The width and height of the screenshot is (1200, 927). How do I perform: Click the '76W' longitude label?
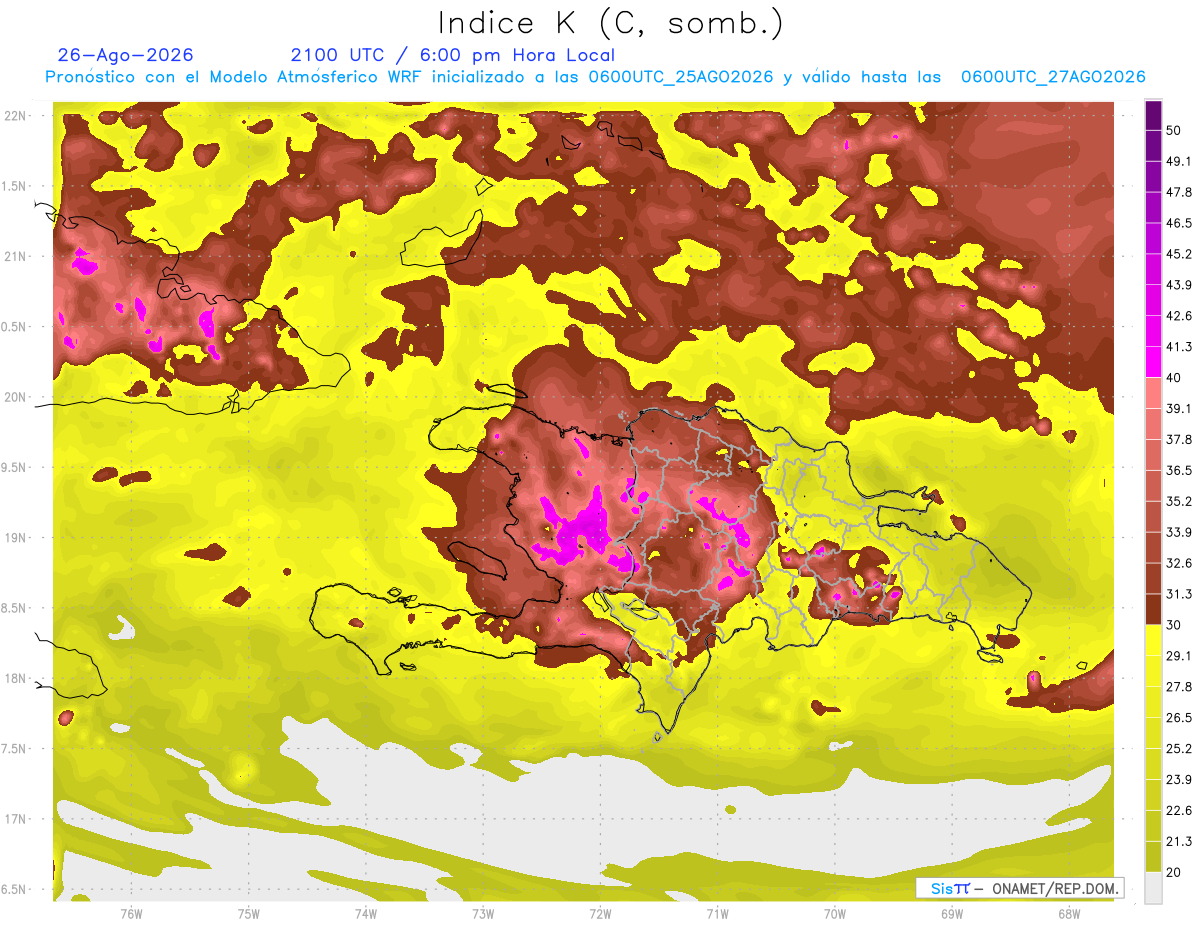131,914
